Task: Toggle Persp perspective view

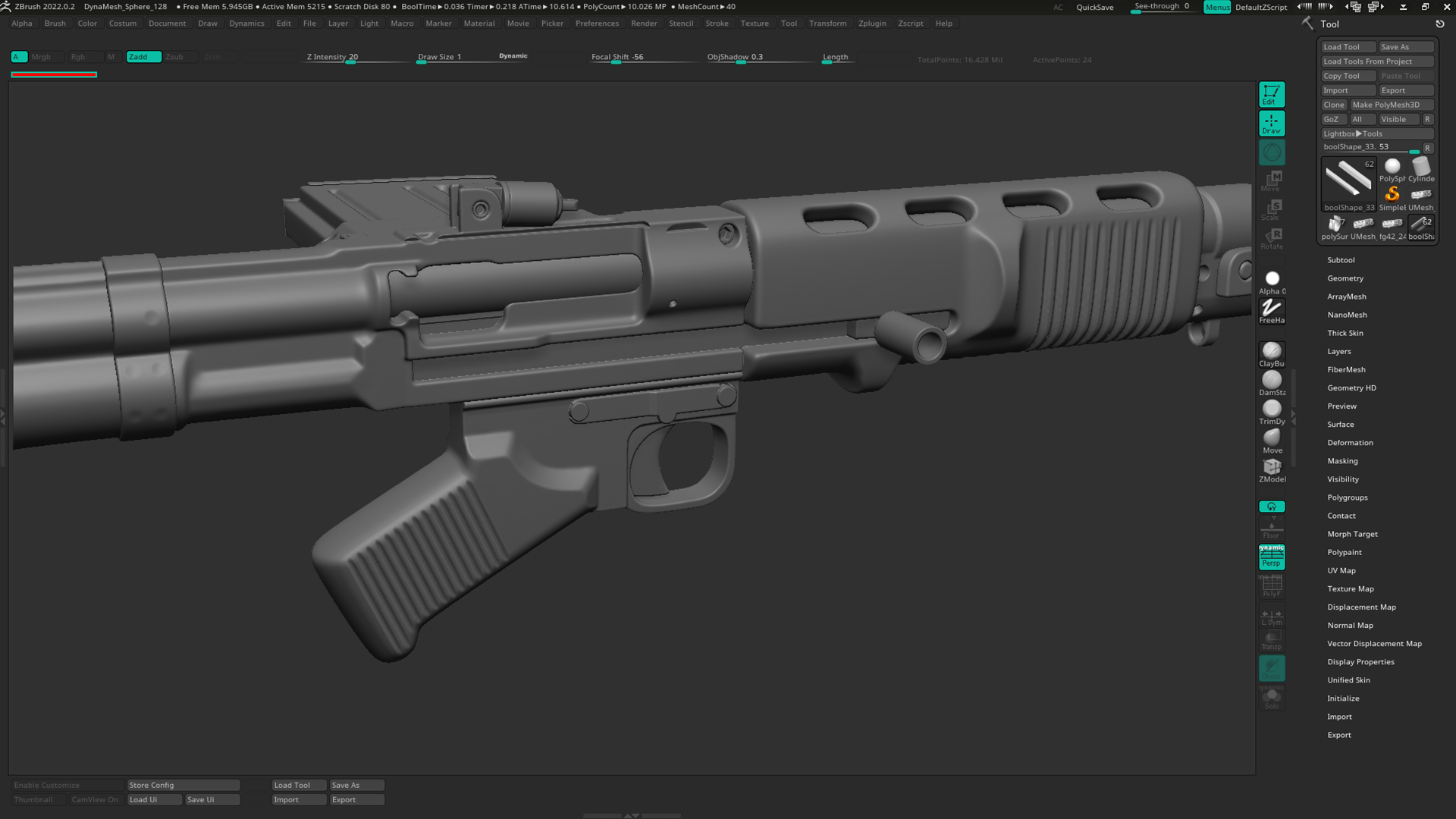Action: tap(1272, 557)
